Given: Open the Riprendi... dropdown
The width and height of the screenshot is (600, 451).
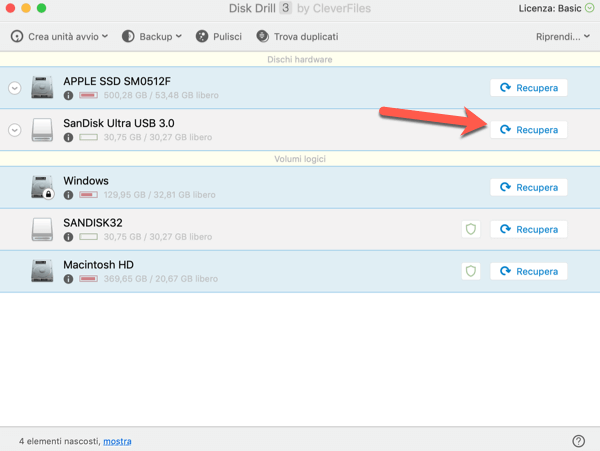Looking at the screenshot, I should 562,37.
